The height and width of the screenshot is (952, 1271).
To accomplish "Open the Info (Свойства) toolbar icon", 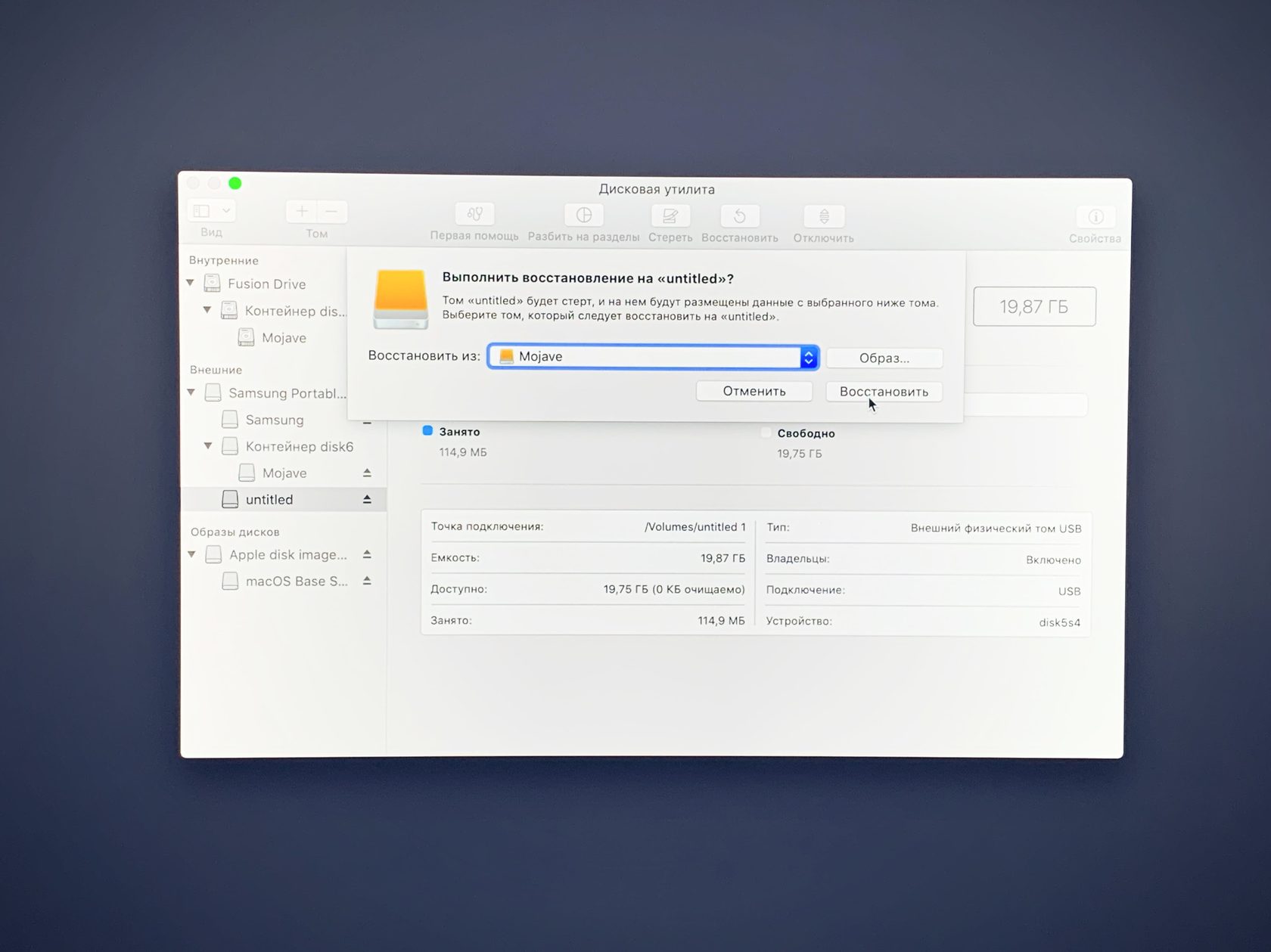I will [1095, 218].
